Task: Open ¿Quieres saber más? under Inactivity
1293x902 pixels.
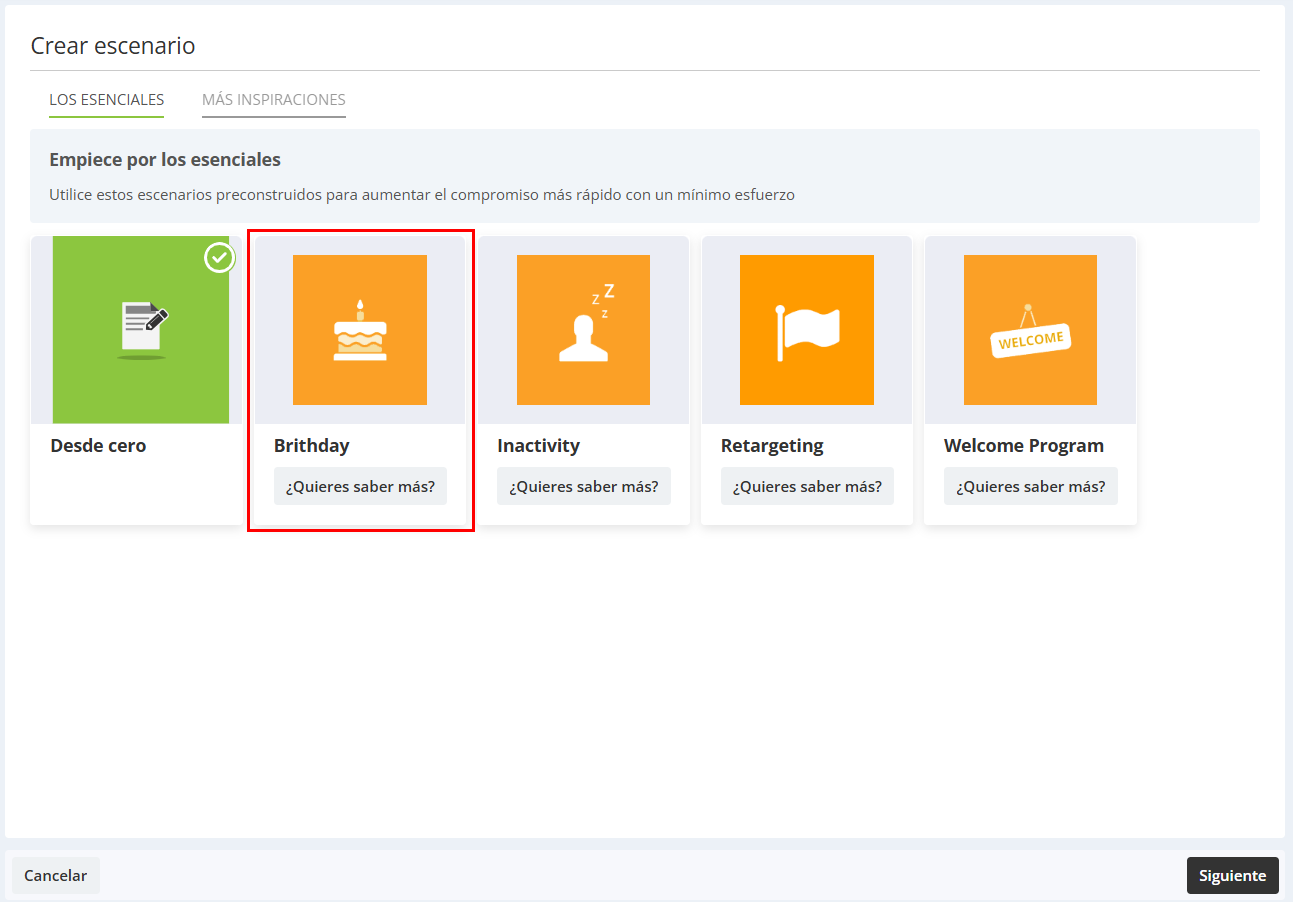Action: (x=584, y=487)
